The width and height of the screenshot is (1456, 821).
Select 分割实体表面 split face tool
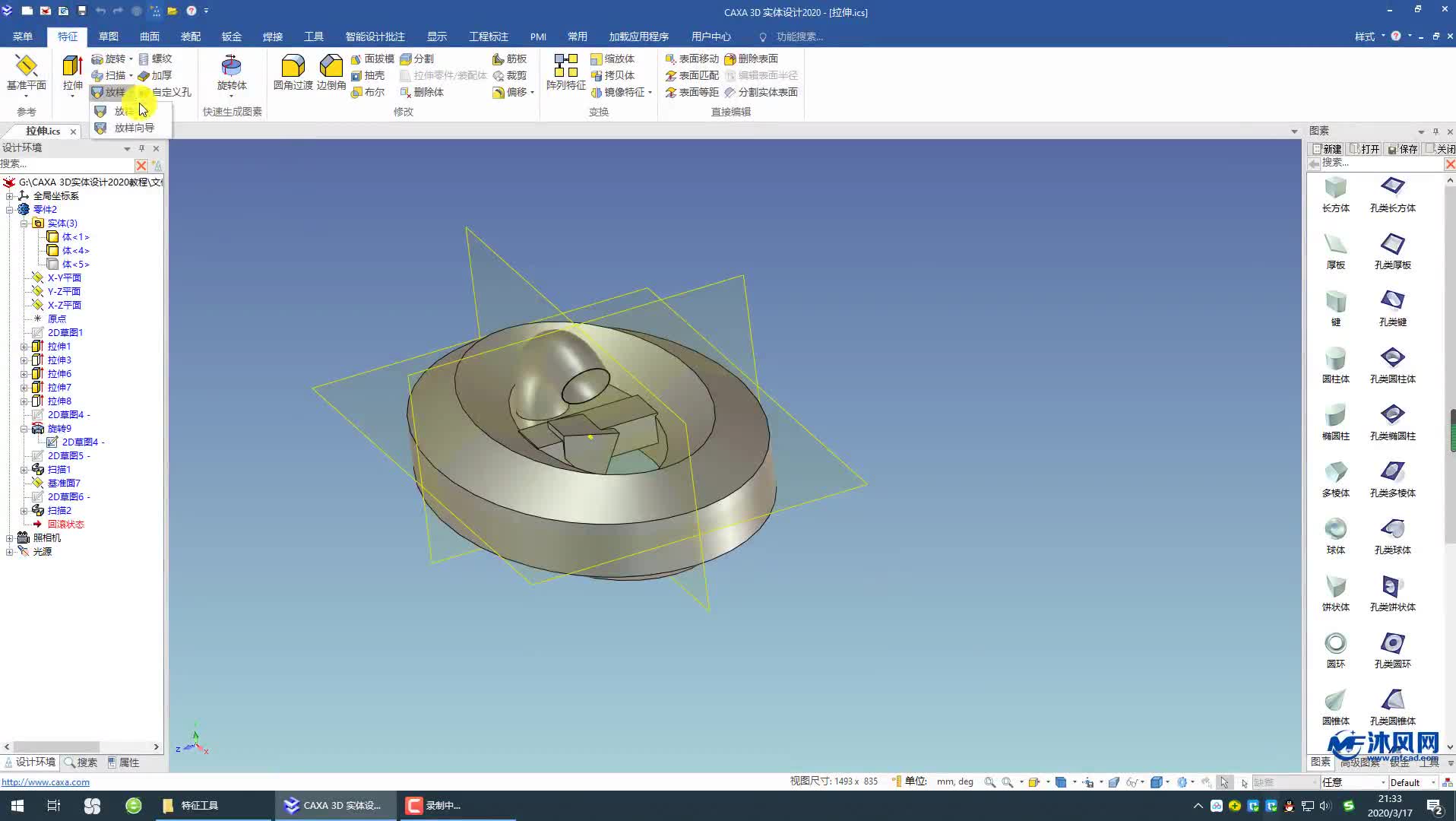[x=761, y=92]
